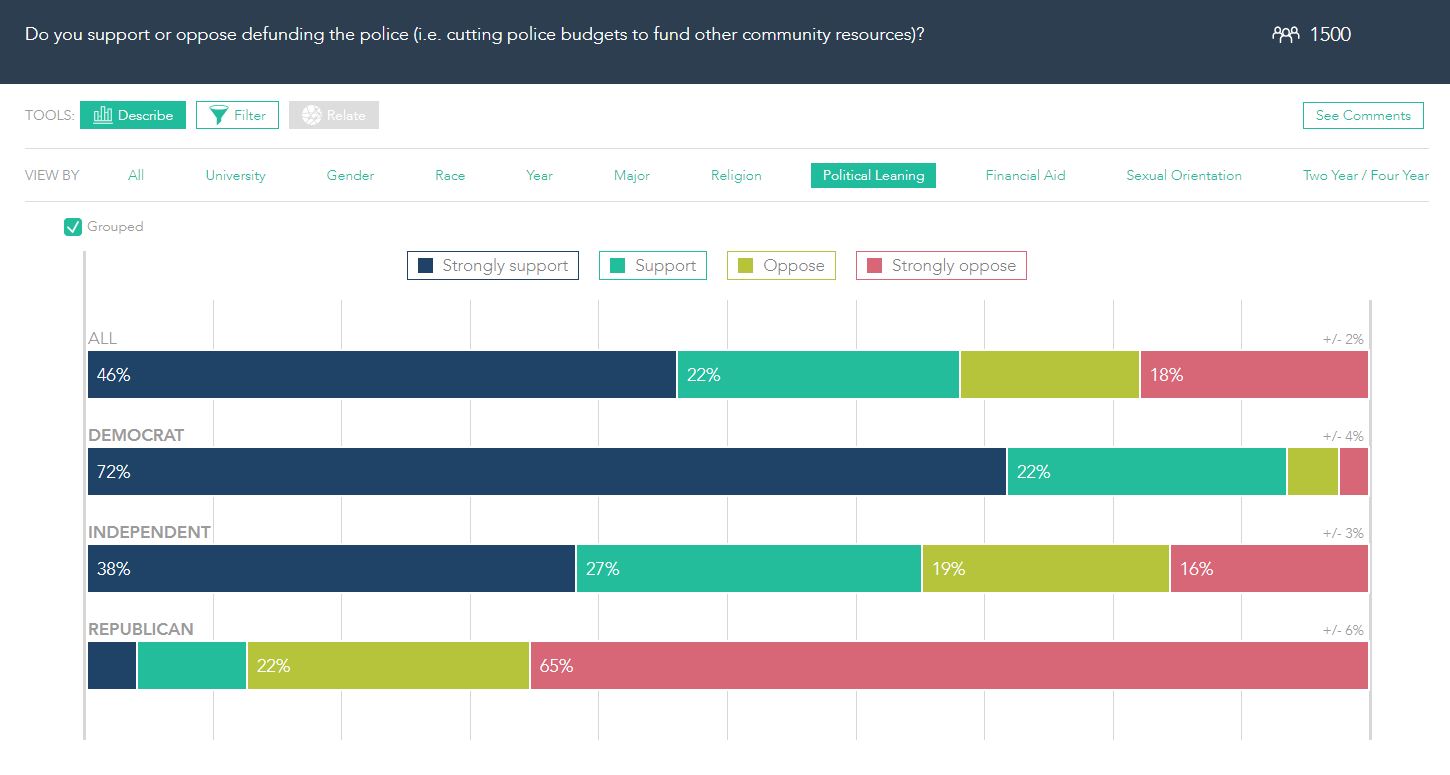
Task: Open the Sexual Orientation view
Action: tap(1184, 175)
